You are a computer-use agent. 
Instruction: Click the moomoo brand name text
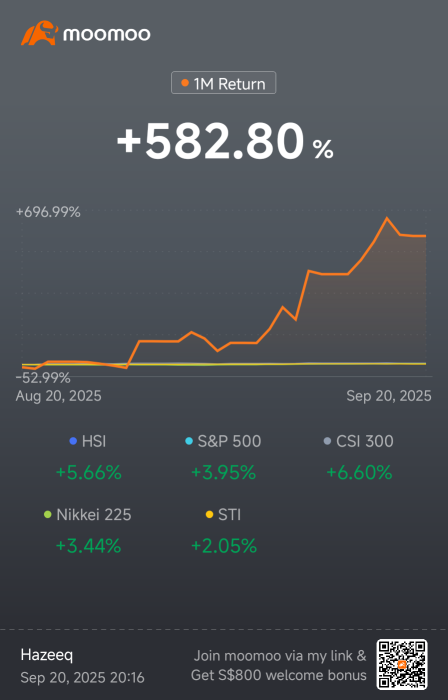(107, 34)
